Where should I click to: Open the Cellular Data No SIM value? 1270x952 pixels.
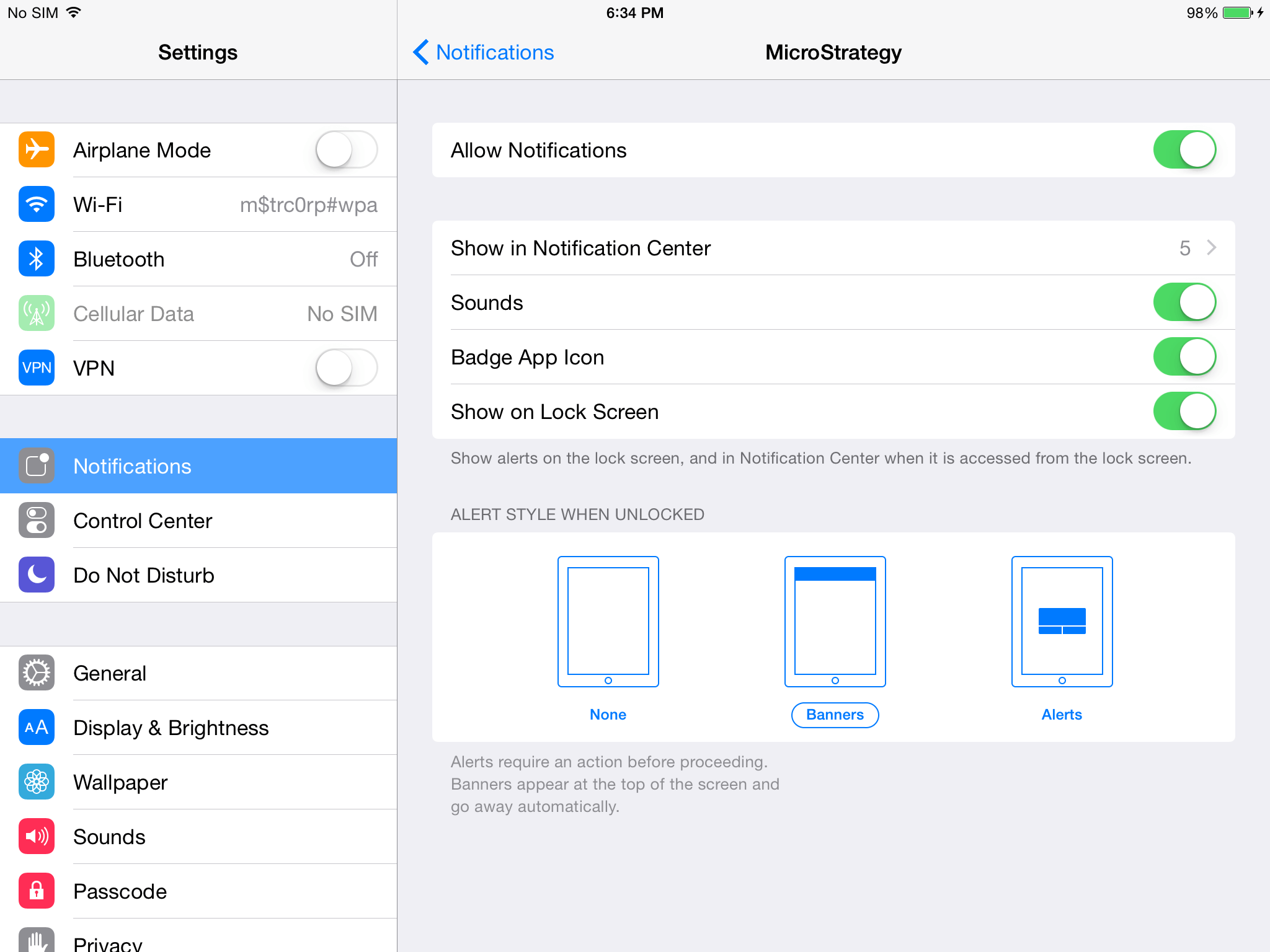point(342,314)
